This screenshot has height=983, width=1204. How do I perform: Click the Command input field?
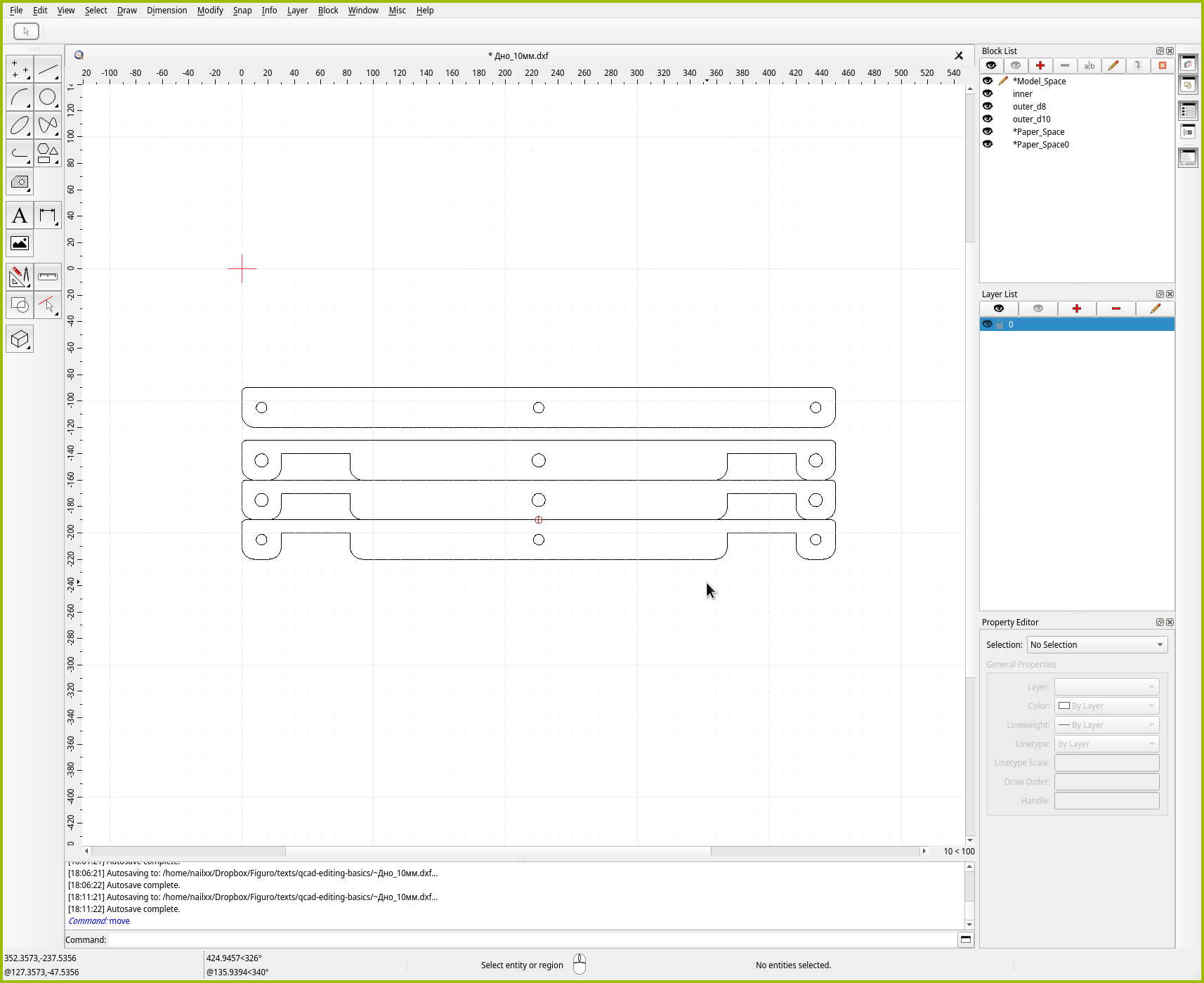[532, 939]
